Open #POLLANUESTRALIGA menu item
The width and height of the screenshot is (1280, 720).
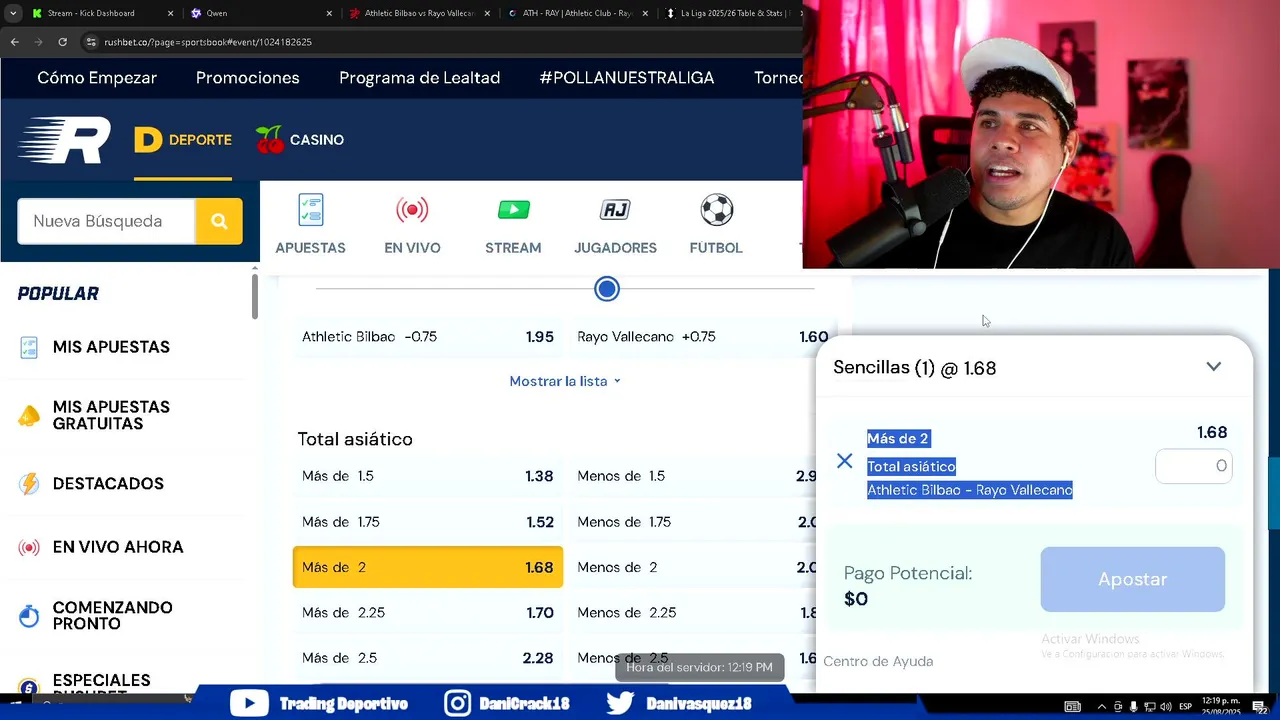627,78
